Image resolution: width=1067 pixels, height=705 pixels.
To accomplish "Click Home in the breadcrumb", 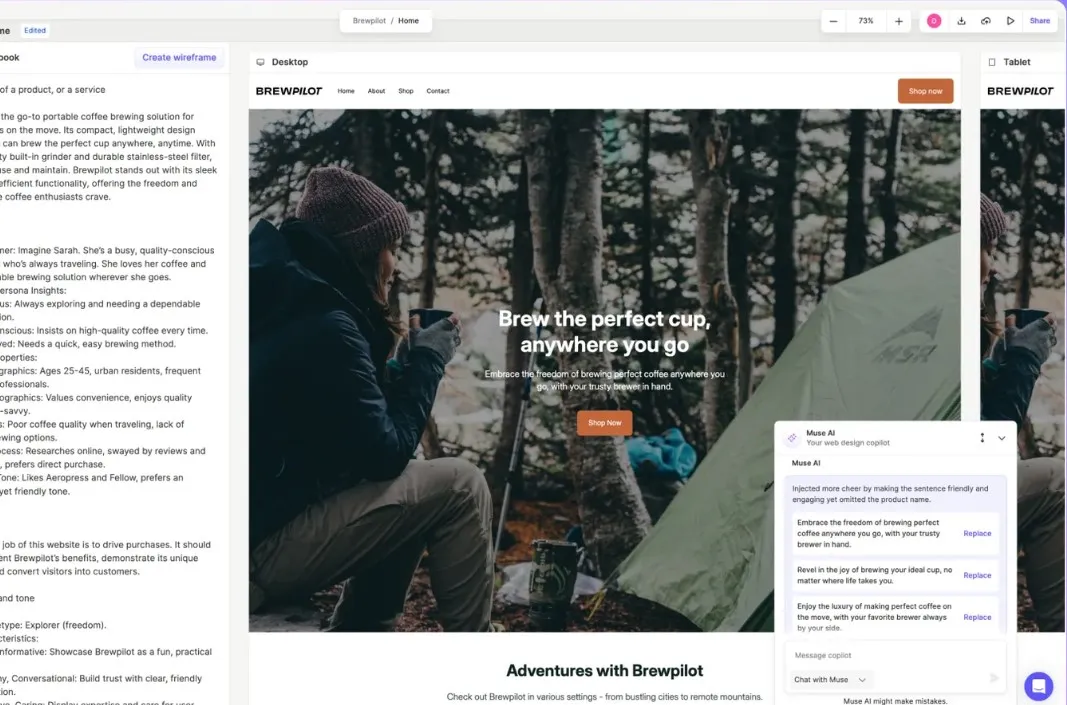I will point(408,21).
